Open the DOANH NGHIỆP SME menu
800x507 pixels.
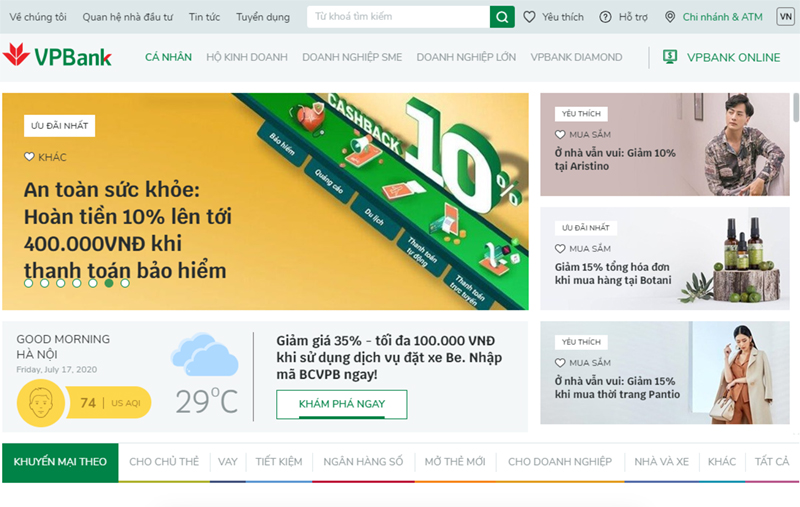tap(352, 57)
